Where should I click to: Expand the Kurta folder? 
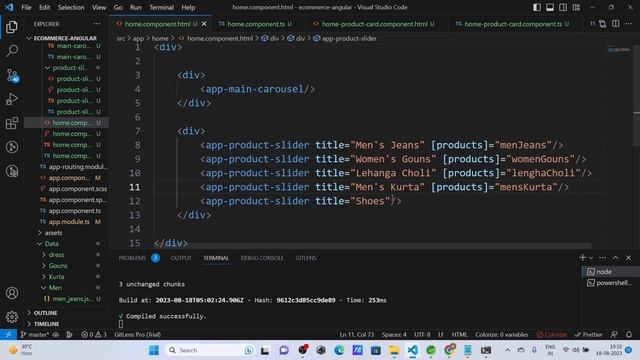tap(56, 277)
